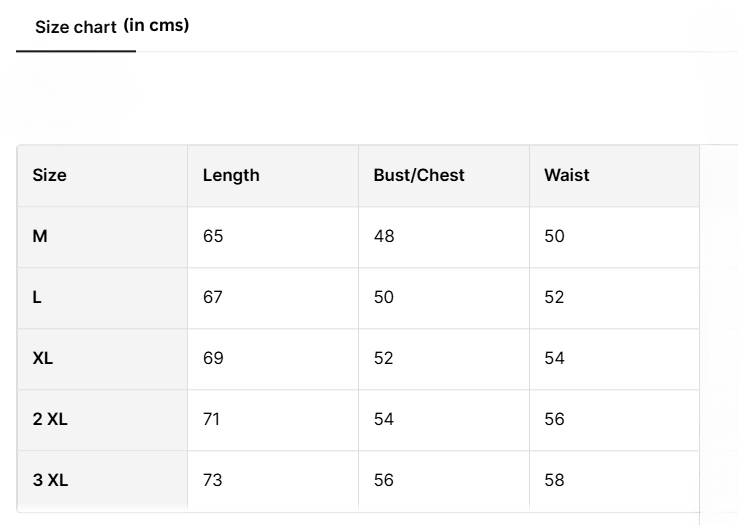
Task: Click the length value 65 for M
Action: click(213, 236)
